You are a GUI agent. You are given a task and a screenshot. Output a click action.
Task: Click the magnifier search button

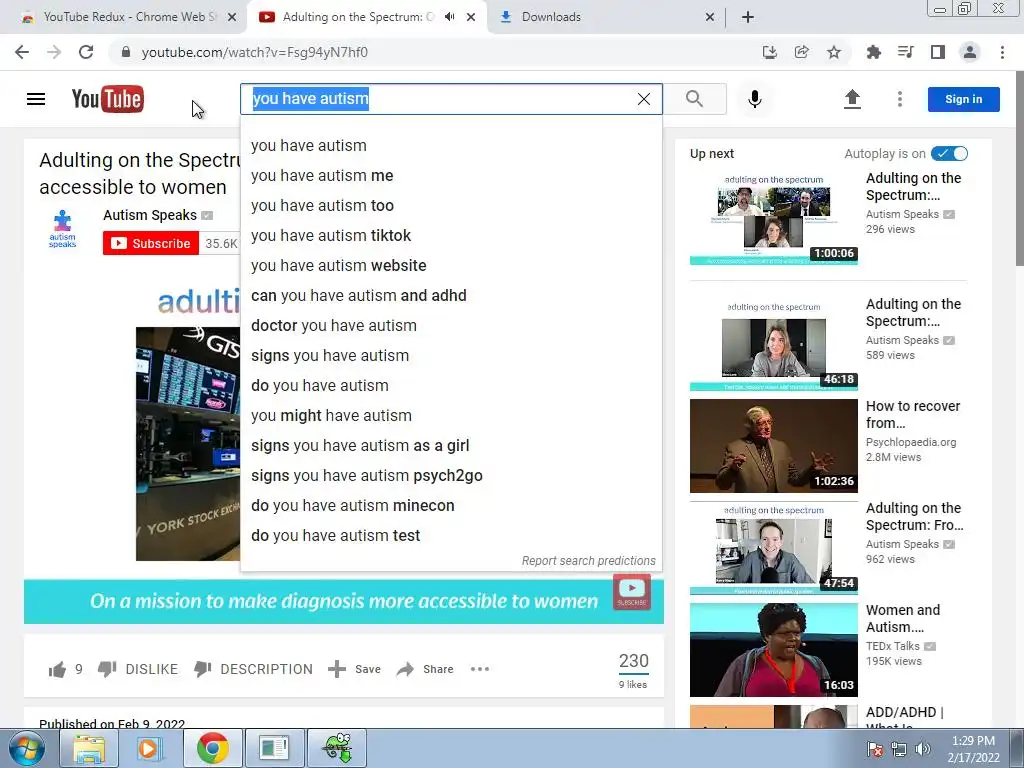(695, 99)
